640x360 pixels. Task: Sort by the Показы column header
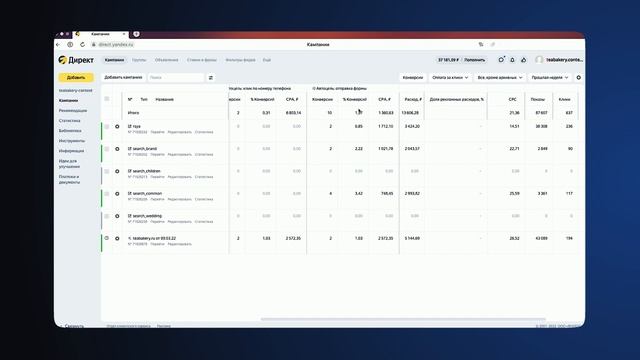coord(538,99)
